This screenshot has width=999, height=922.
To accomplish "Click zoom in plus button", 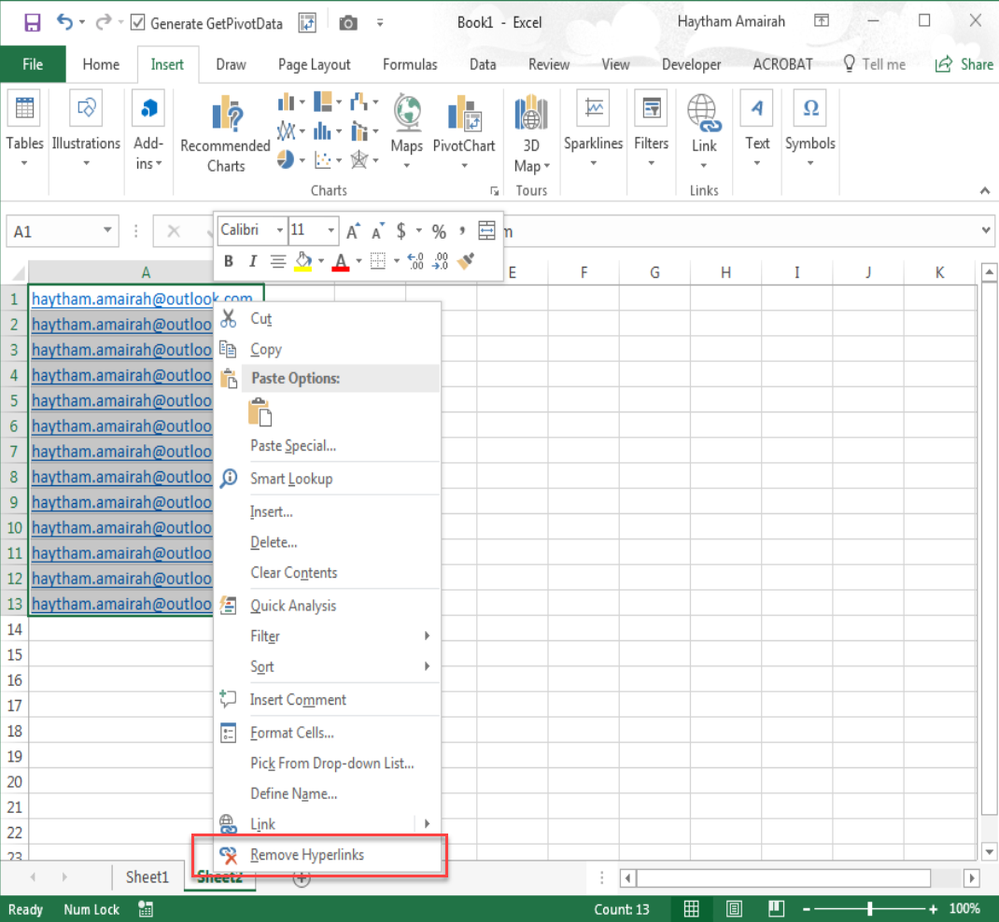I will pos(933,909).
